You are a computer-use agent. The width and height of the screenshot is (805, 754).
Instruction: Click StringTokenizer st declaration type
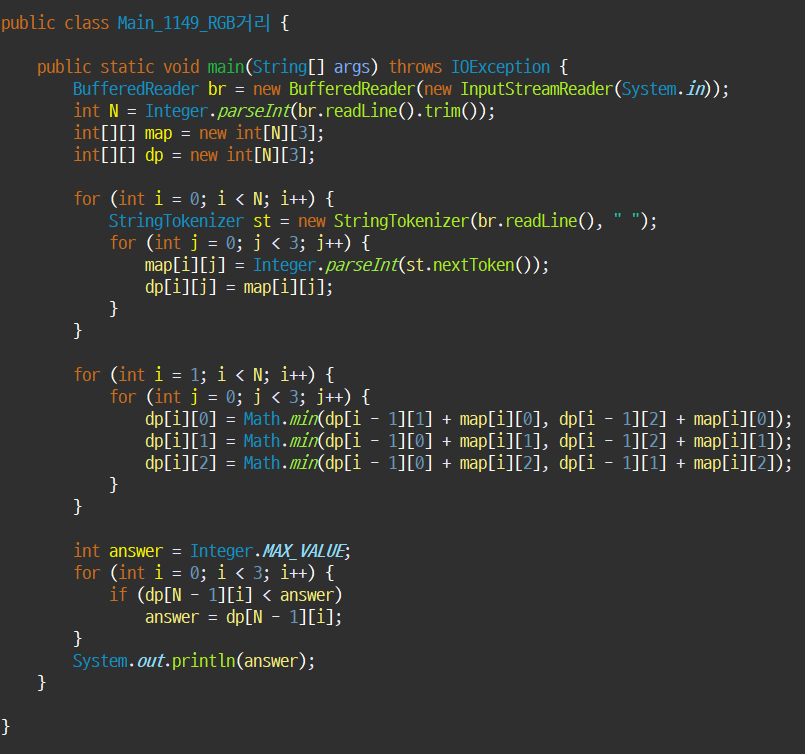pos(176,221)
